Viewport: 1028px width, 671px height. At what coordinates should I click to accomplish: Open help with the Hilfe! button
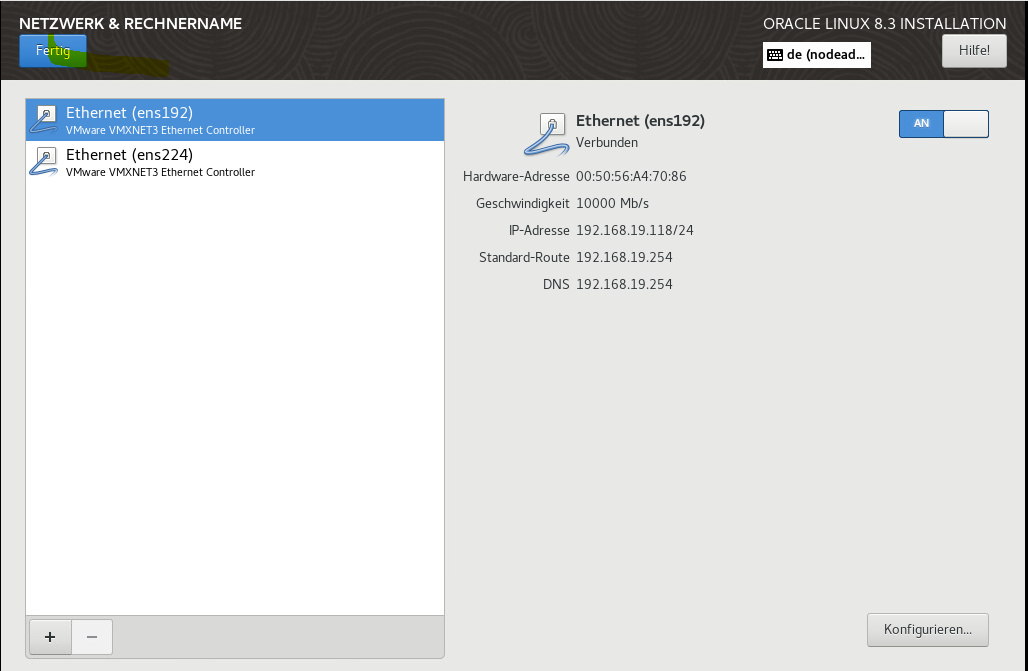974,51
